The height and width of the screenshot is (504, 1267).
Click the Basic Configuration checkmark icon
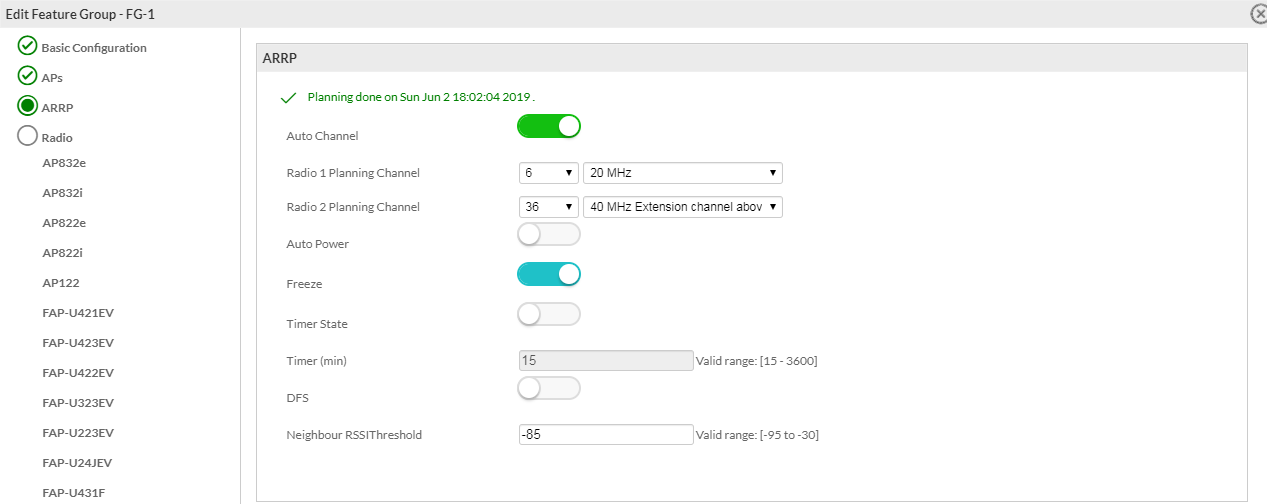click(x=28, y=46)
